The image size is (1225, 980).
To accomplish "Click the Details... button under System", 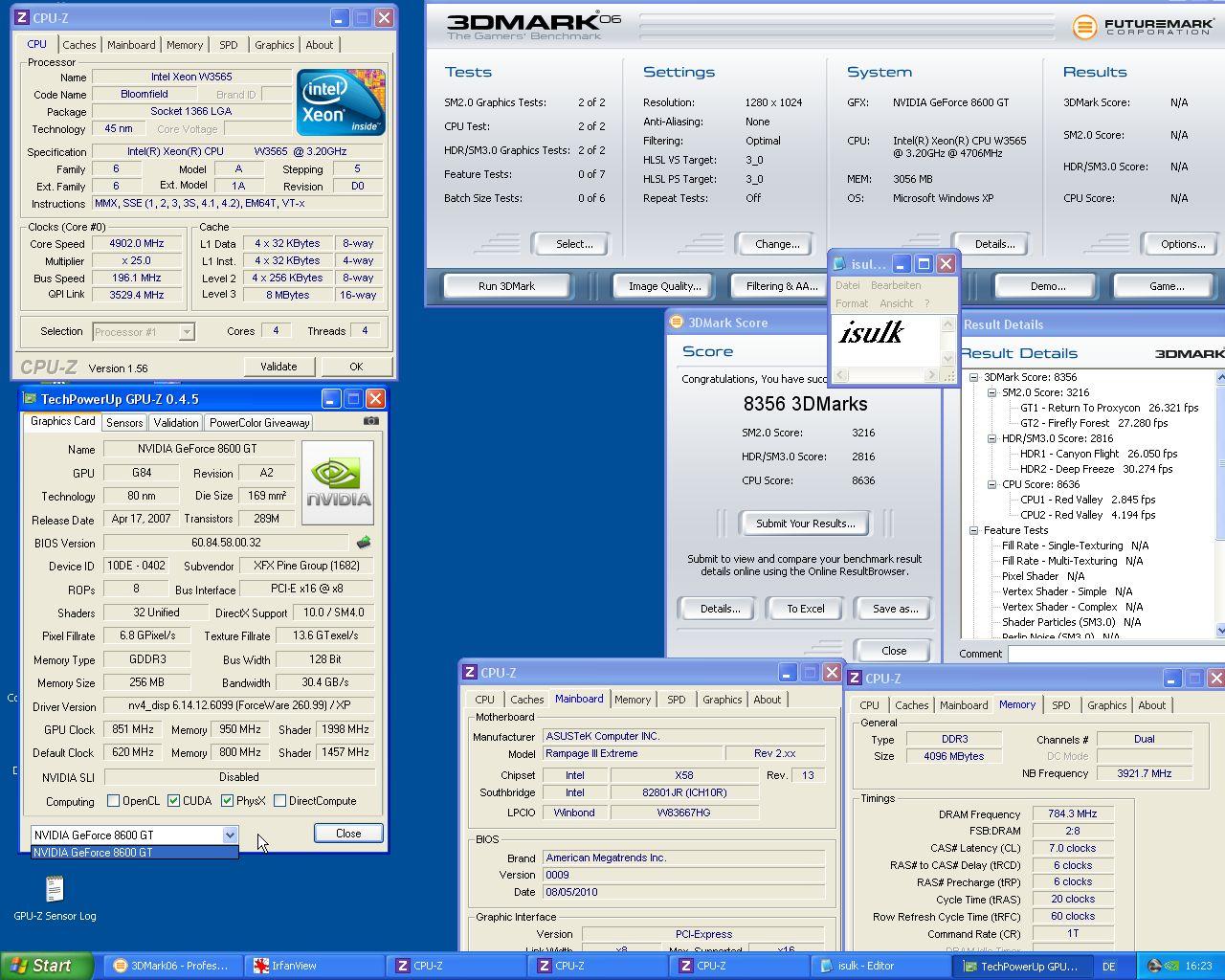I will pyautogui.click(x=994, y=244).
